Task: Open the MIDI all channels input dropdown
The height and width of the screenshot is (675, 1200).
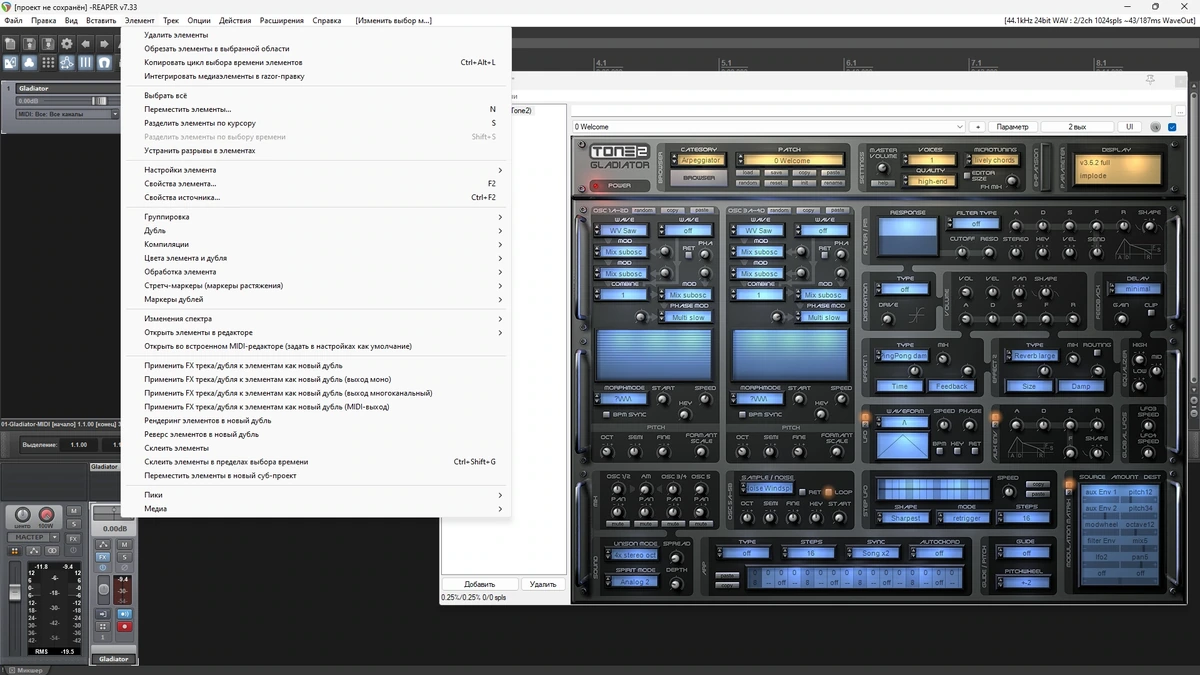Action: coord(67,114)
